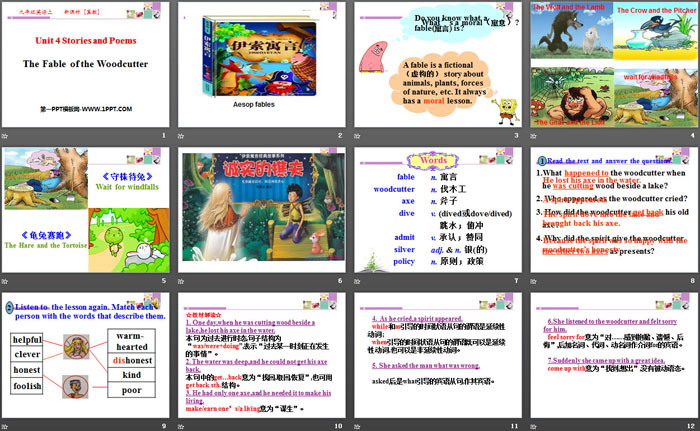Select slide 2 with Aesop fables book cover
Screen dimensions: 700x431
pyautogui.click(x=262, y=64)
